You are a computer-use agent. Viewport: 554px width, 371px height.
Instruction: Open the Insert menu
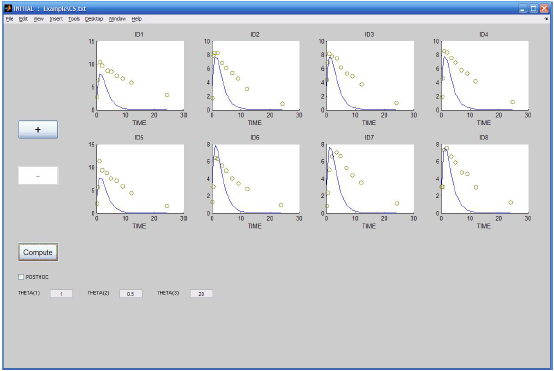[x=56, y=19]
